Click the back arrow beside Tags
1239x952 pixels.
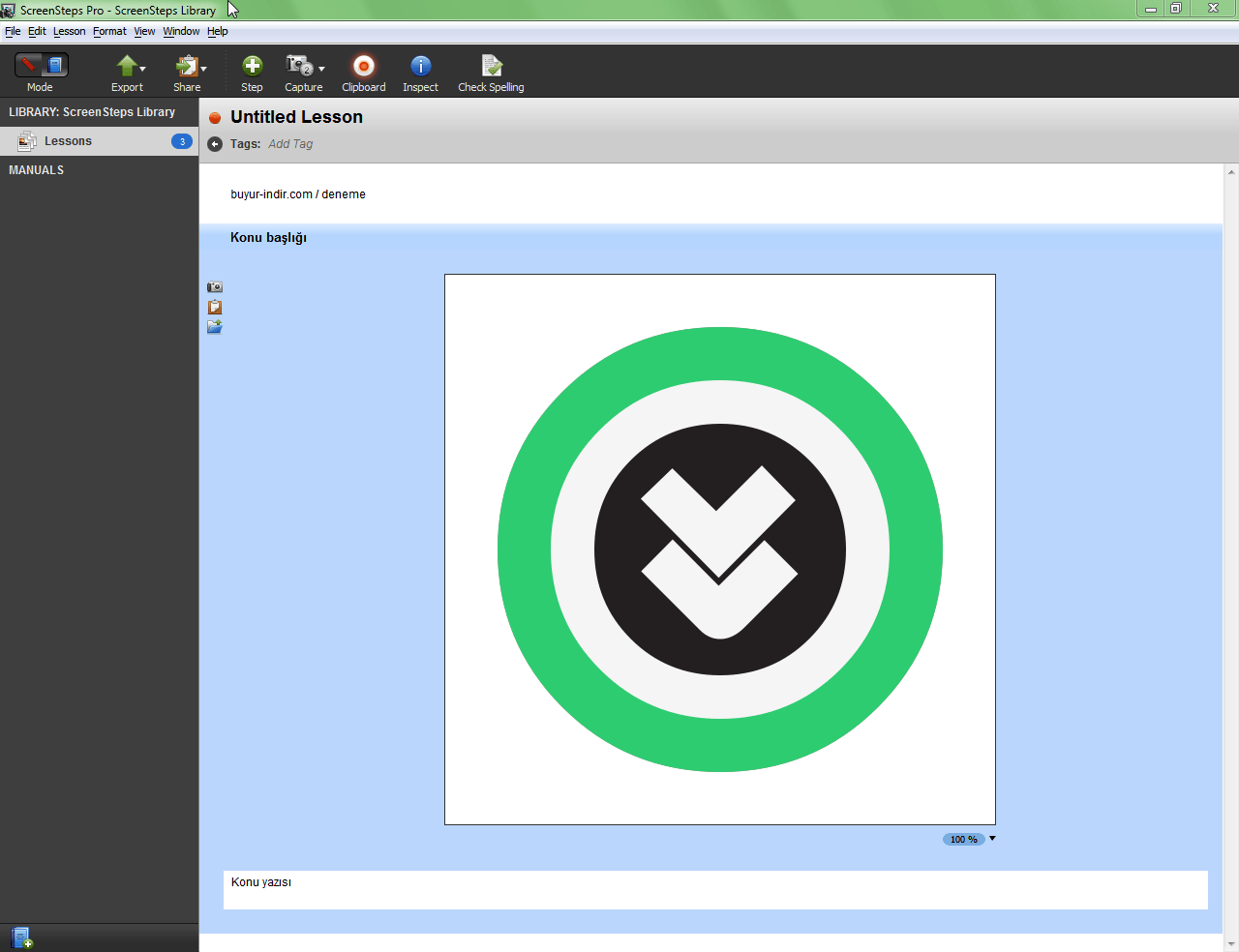215,144
